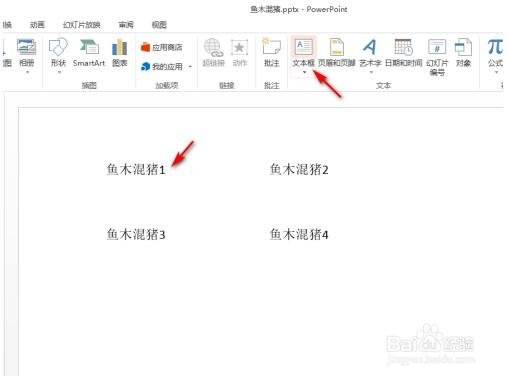Switch to the Animations (动画) tab
Image resolution: width=507 pixels, height=376 pixels.
(x=37, y=25)
